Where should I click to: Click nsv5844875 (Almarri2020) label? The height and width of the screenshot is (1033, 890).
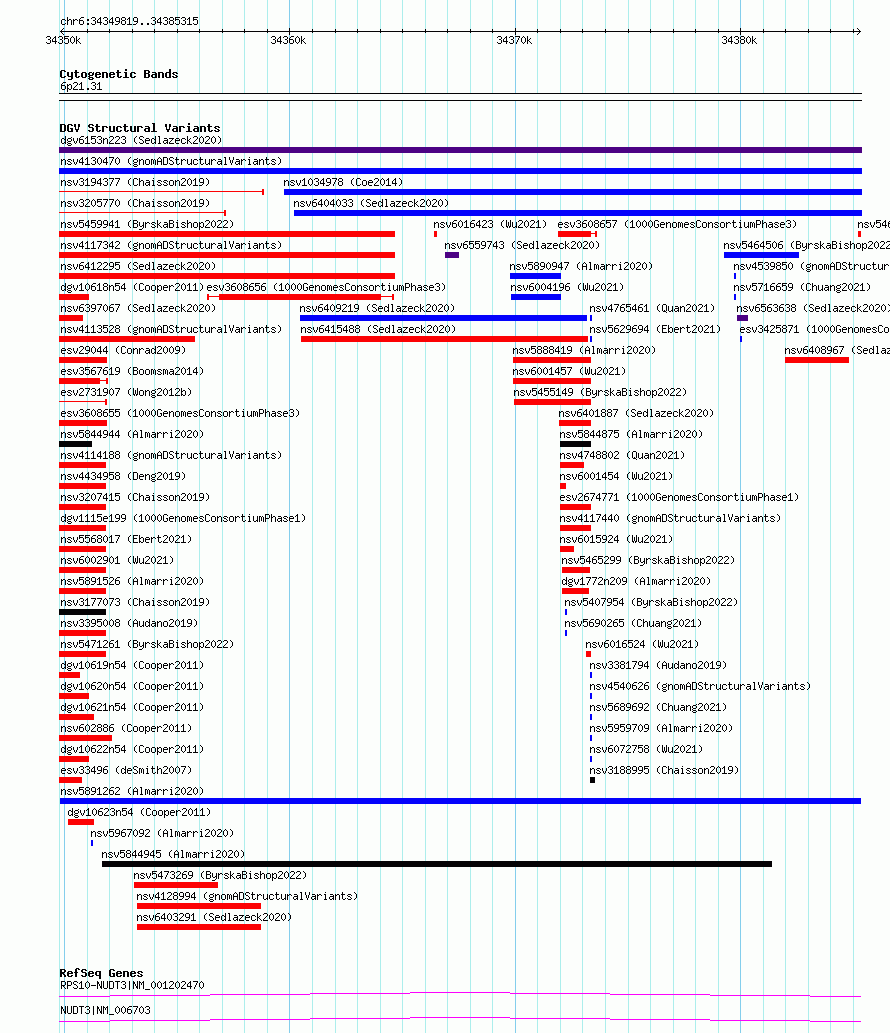[x=631, y=435]
